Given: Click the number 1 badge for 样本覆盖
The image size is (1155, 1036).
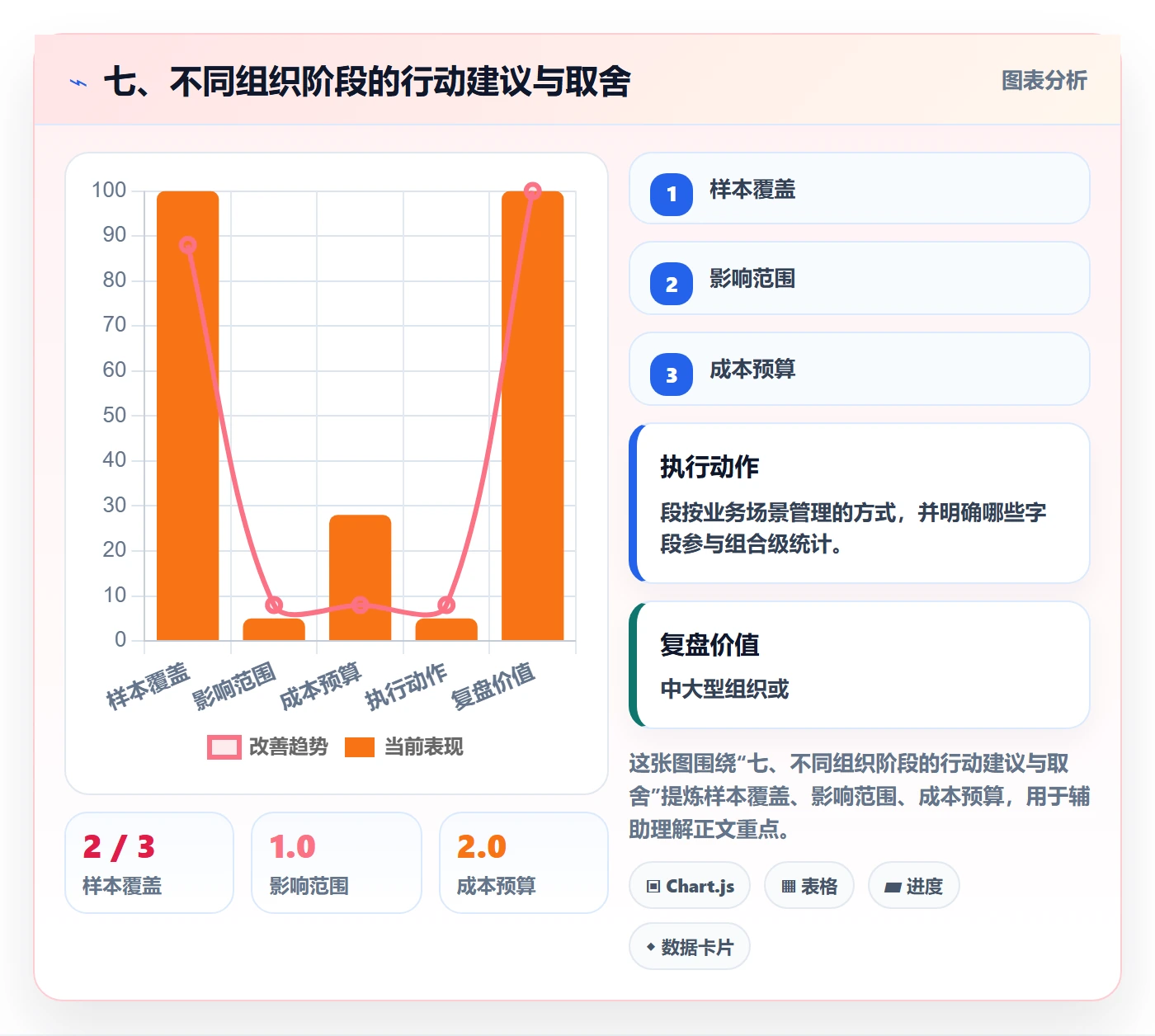Looking at the screenshot, I should pos(672,195).
